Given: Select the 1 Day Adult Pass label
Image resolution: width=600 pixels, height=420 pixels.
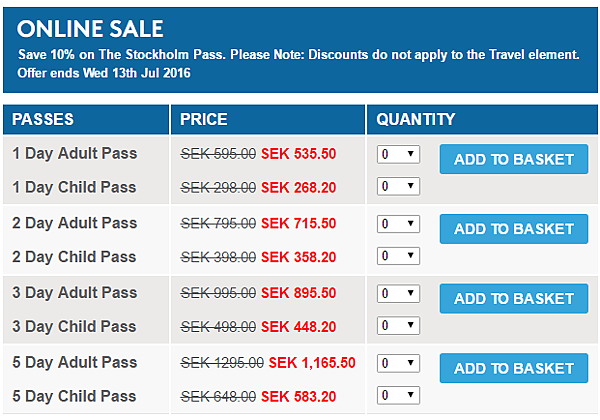Looking at the screenshot, I should 74,153.
